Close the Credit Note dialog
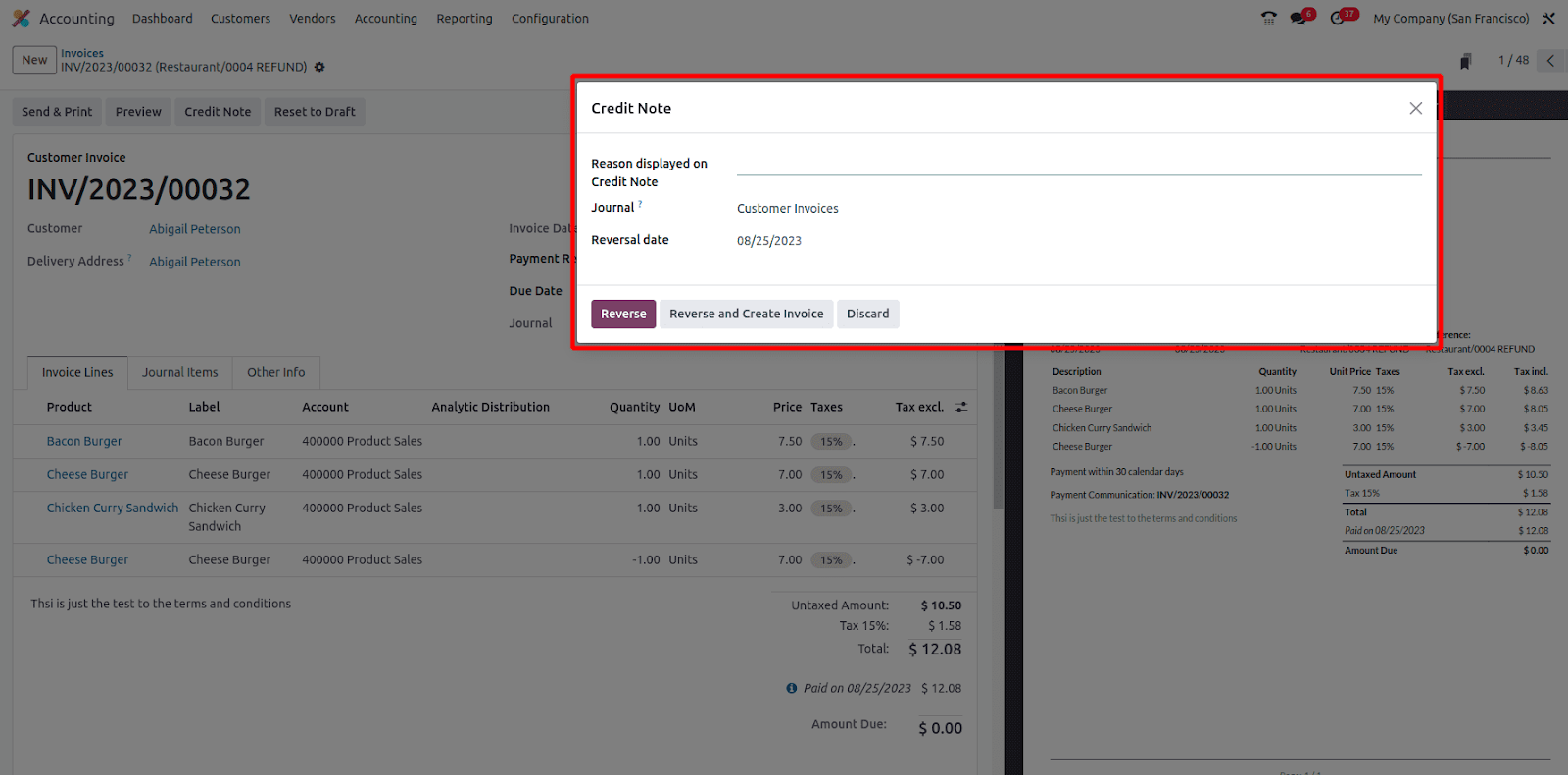This screenshot has width=1568, height=775. (1416, 108)
